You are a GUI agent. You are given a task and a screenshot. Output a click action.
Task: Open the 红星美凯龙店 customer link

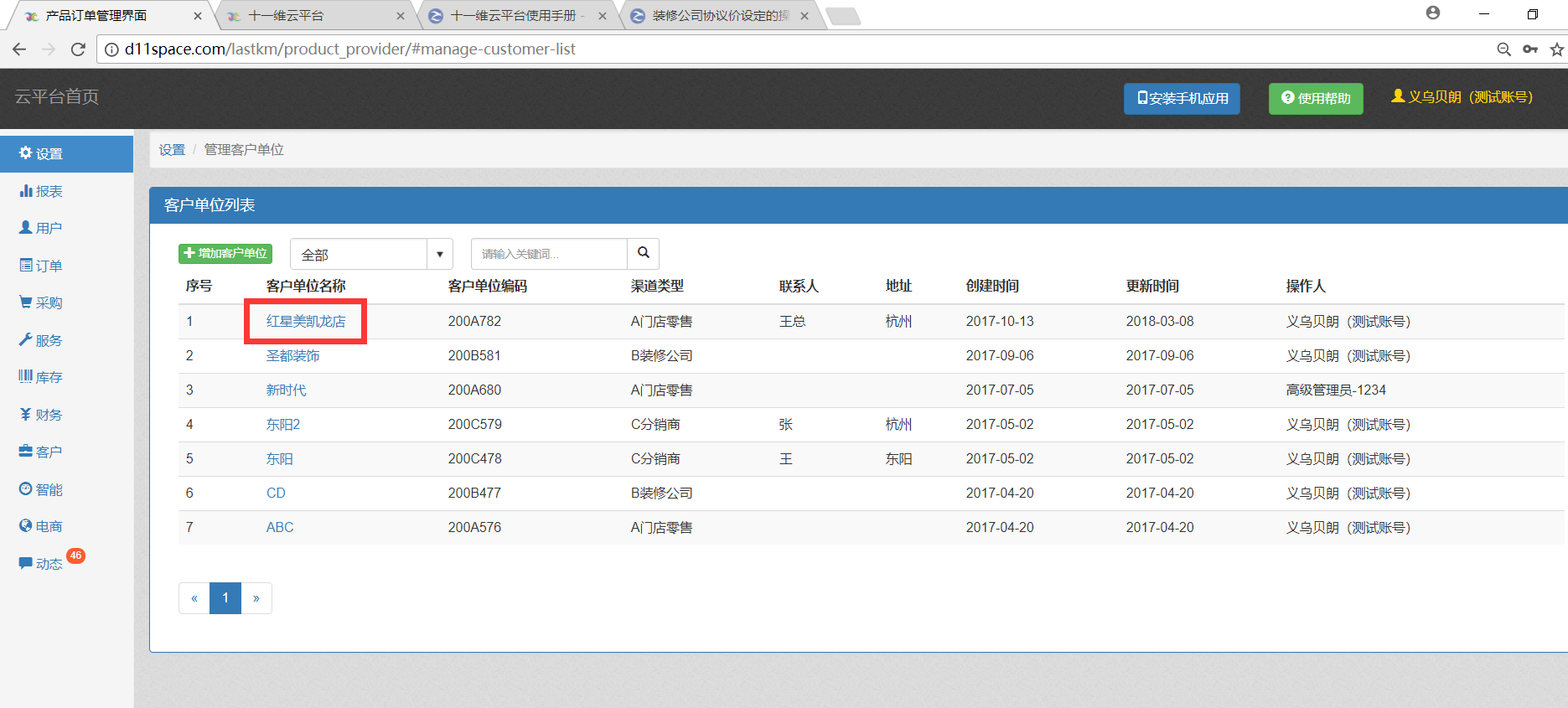coord(306,322)
